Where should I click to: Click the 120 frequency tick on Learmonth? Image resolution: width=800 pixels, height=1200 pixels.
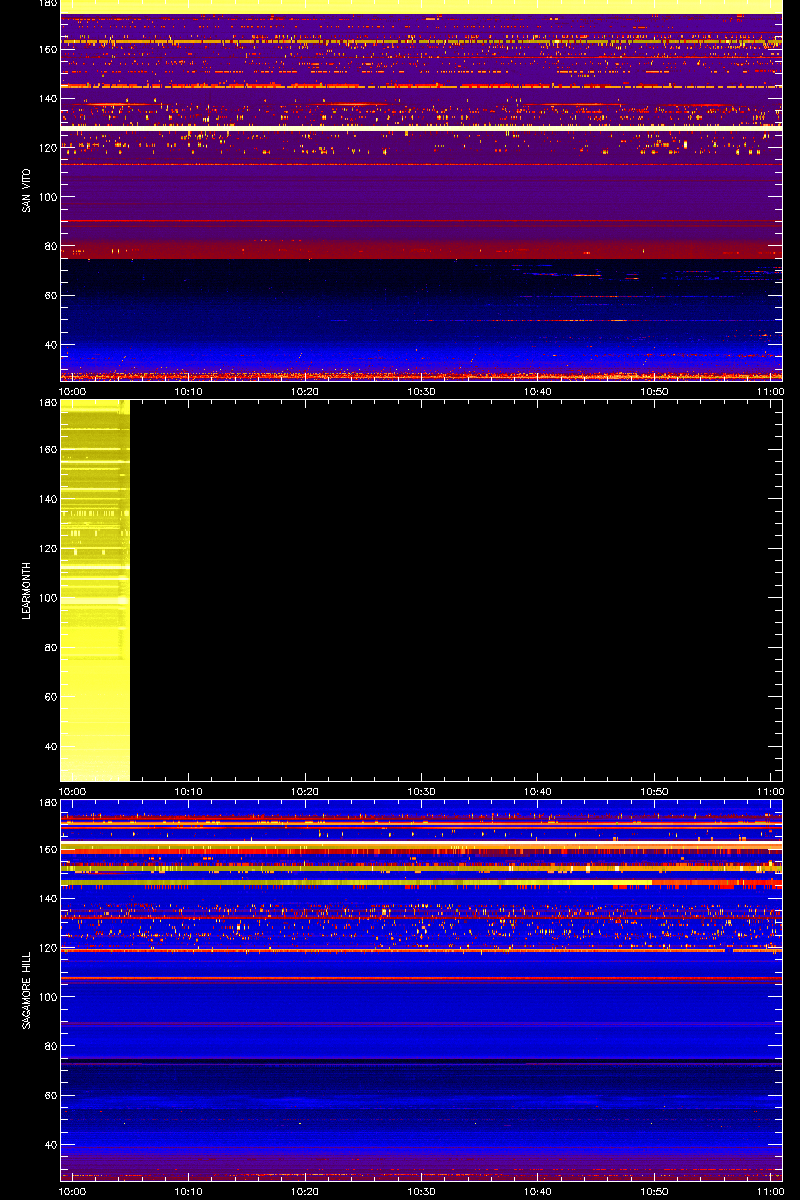pos(47,548)
